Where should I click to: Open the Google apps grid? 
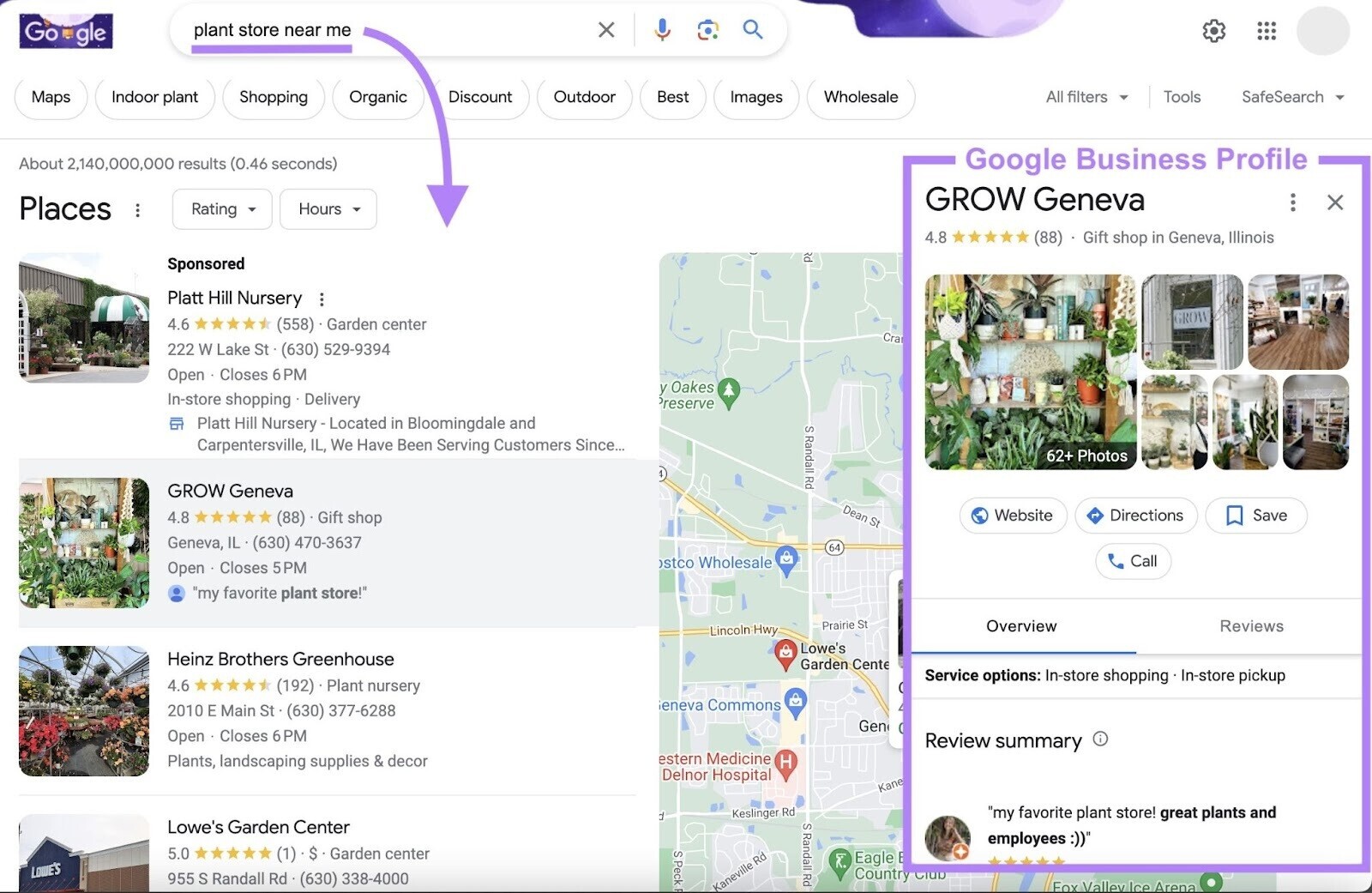1267,31
